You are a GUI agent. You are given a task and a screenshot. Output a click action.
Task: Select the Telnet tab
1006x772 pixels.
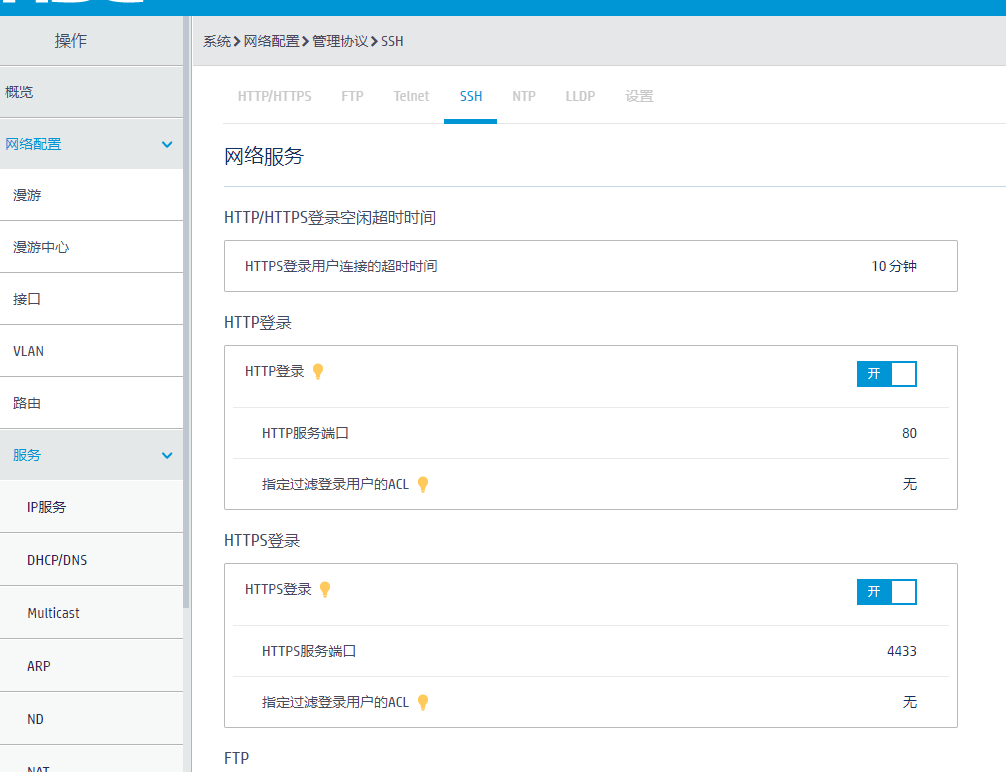[411, 97]
